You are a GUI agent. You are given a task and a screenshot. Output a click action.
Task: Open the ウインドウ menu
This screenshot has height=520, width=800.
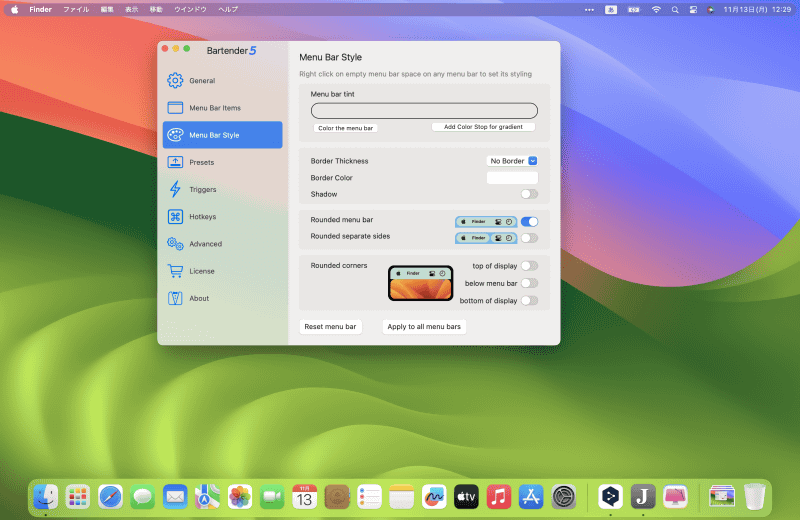(190, 10)
